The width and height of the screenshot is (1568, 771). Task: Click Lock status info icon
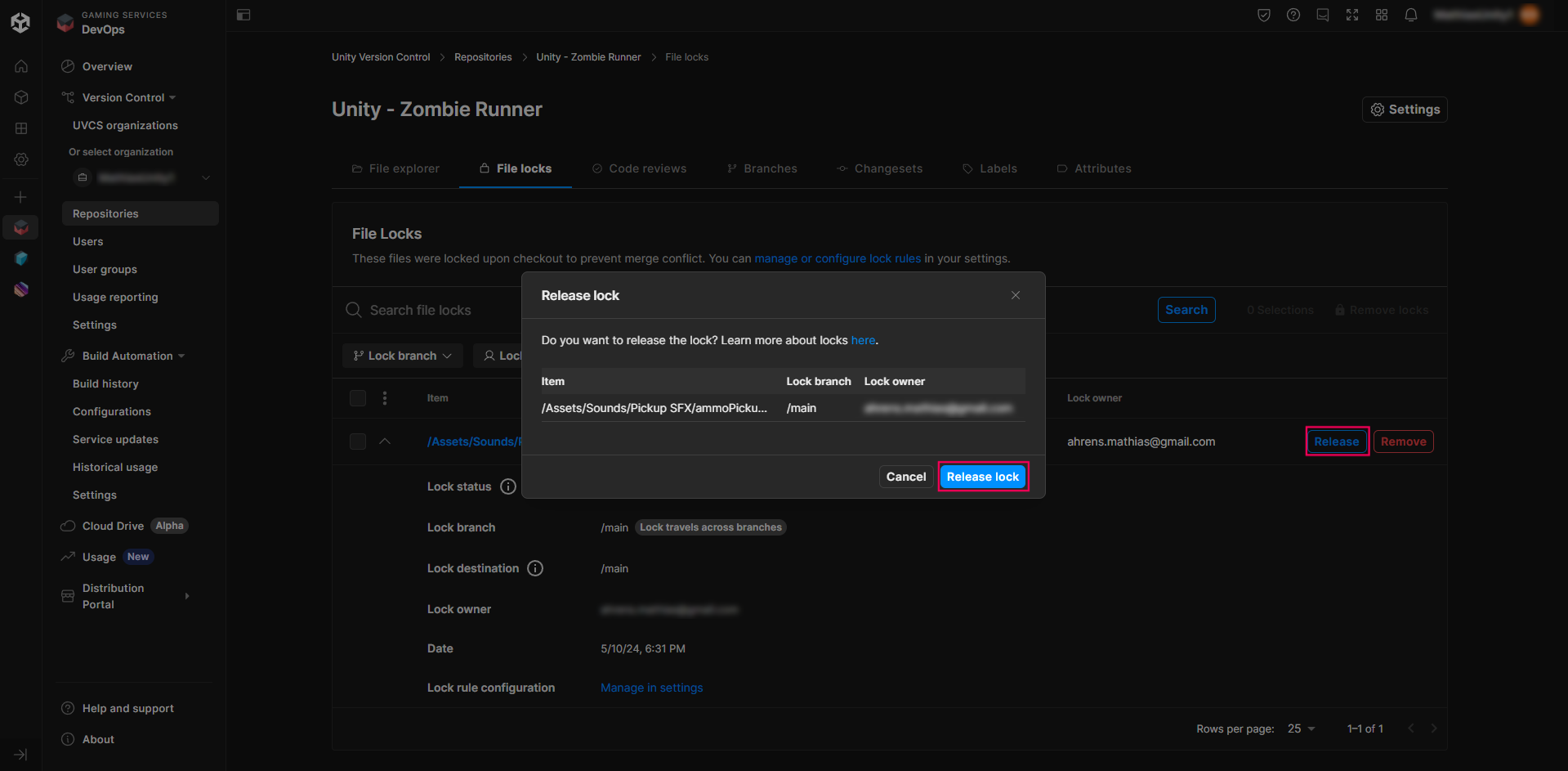[508, 486]
